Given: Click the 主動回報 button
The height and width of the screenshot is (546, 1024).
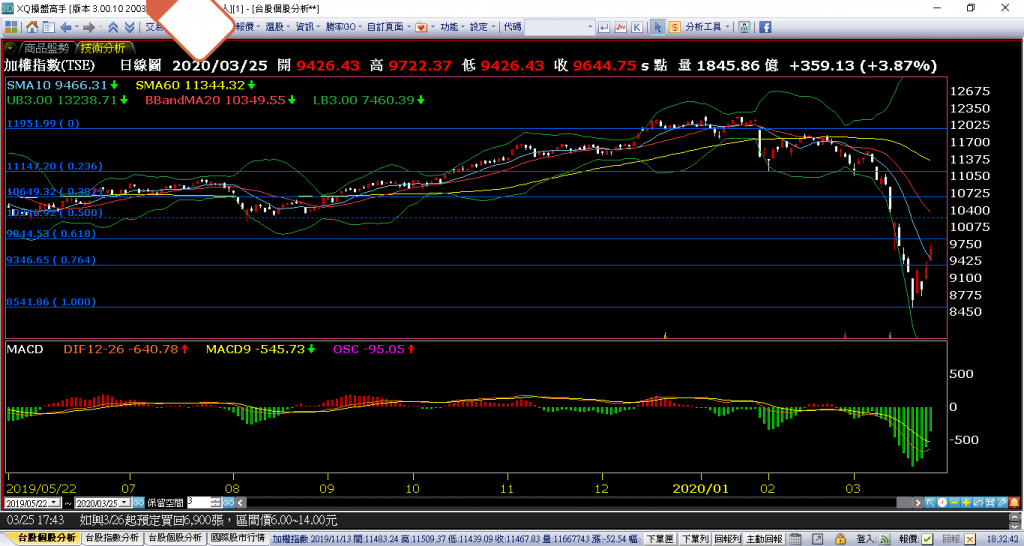Looking at the screenshot, I should [764, 538].
